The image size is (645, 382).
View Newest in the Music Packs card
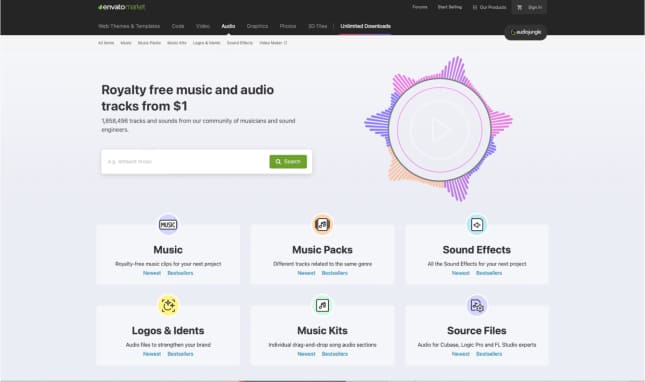click(x=306, y=273)
